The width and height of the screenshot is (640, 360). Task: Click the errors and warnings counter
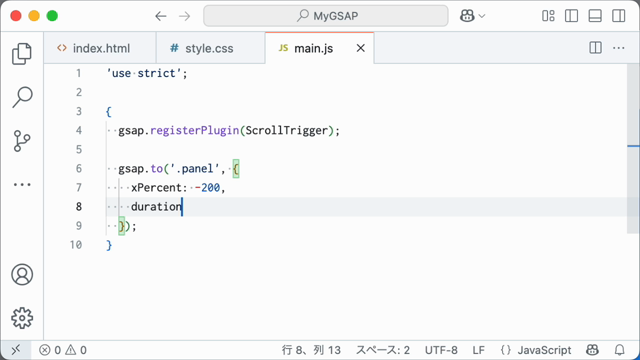tap(63, 350)
